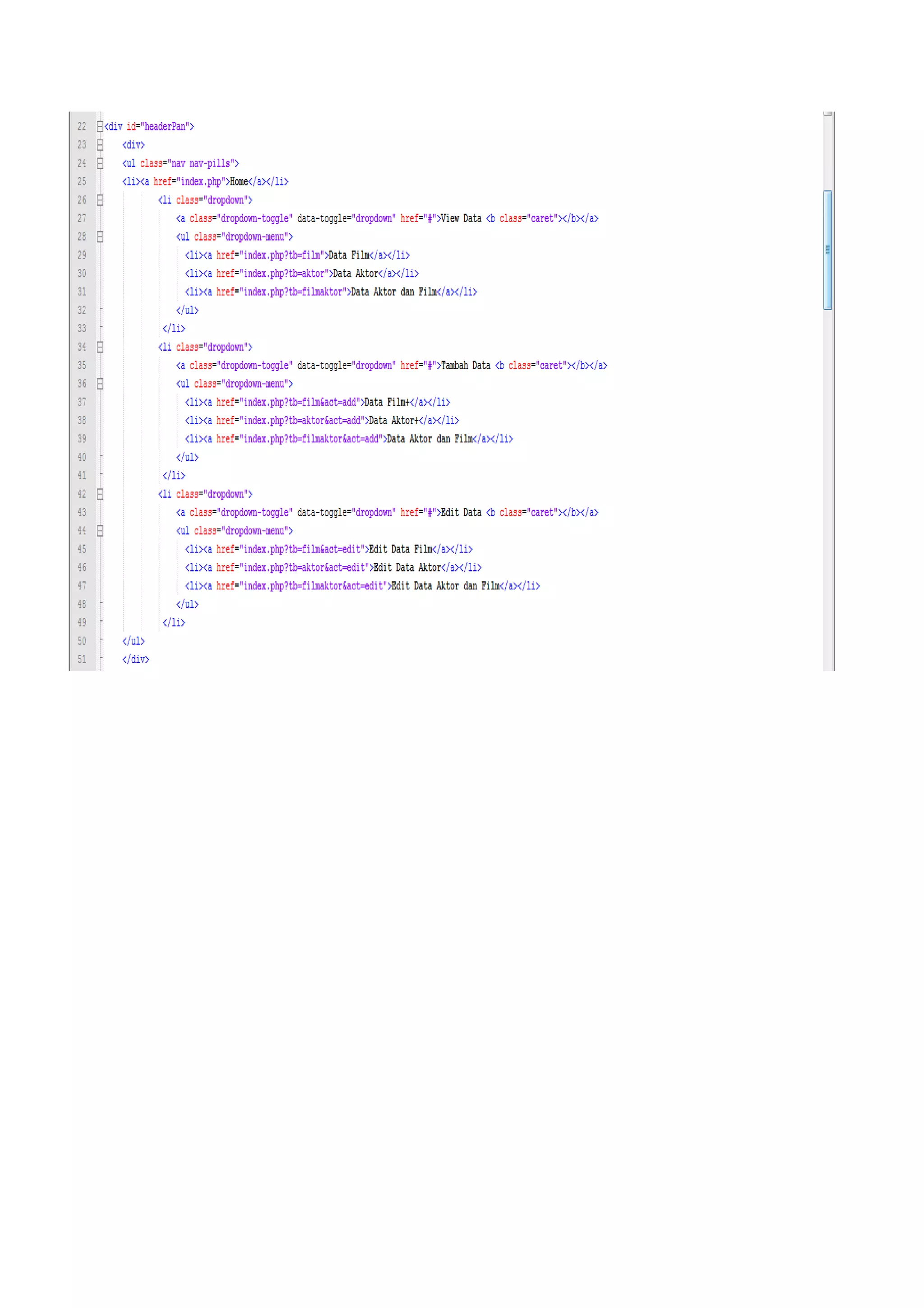Collapse fold marker on line 44 ul

[x=100, y=531]
